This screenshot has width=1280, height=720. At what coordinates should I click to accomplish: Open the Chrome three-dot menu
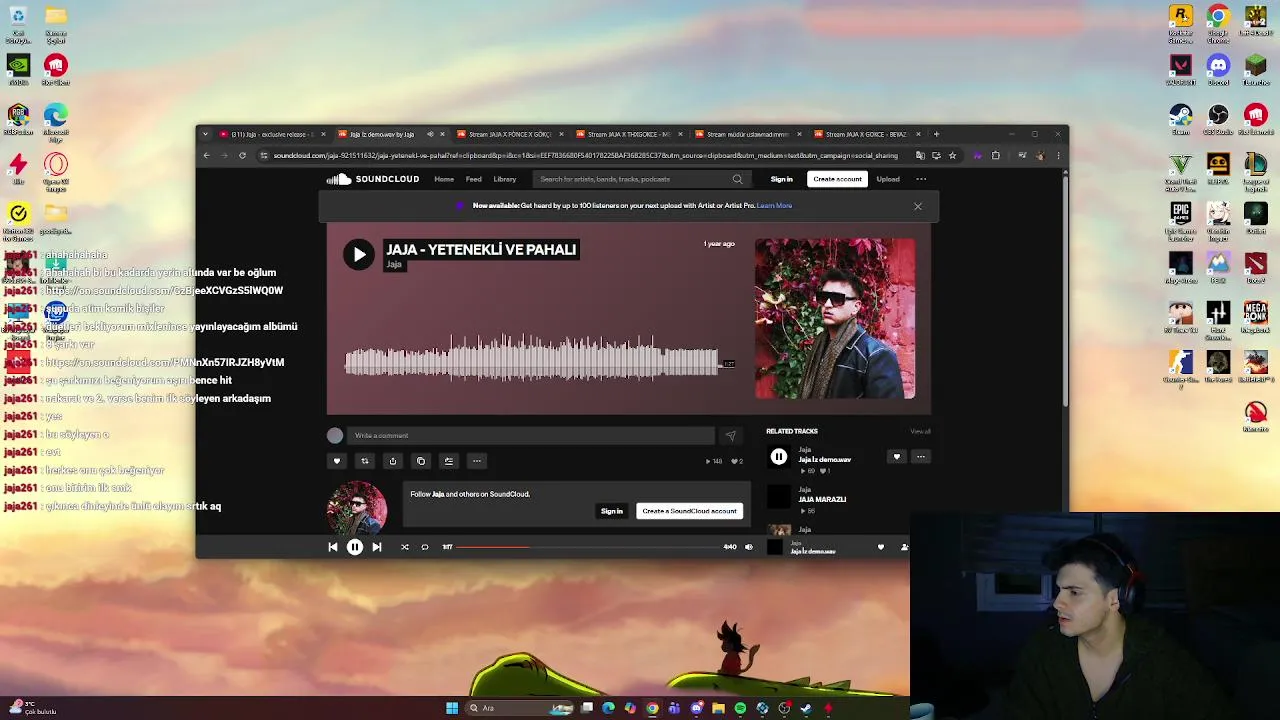tap(1058, 155)
